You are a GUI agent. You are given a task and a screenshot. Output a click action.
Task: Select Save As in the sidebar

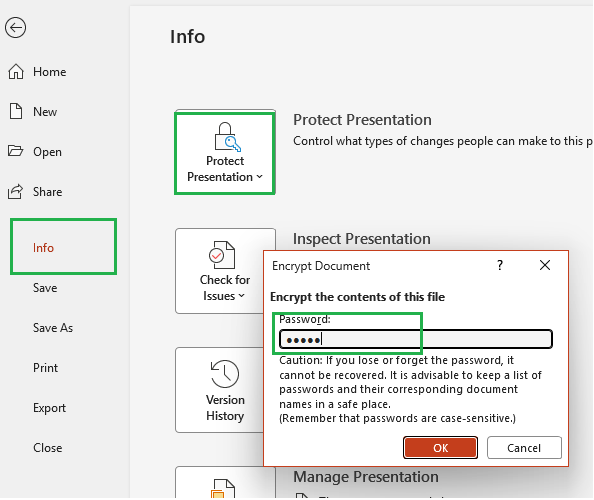coord(53,328)
